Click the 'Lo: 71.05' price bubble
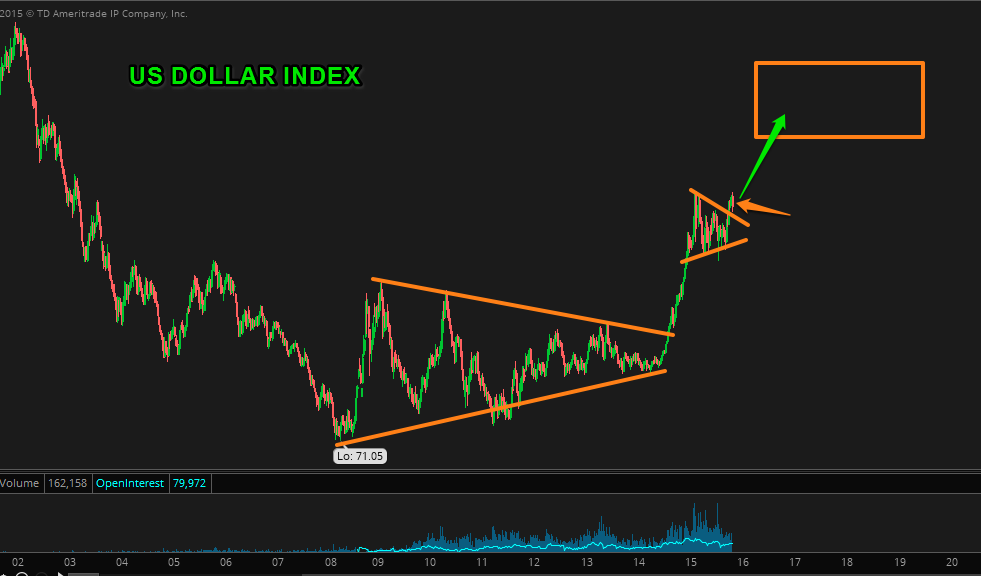Screen dimensions: 981x576 [x=360, y=456]
